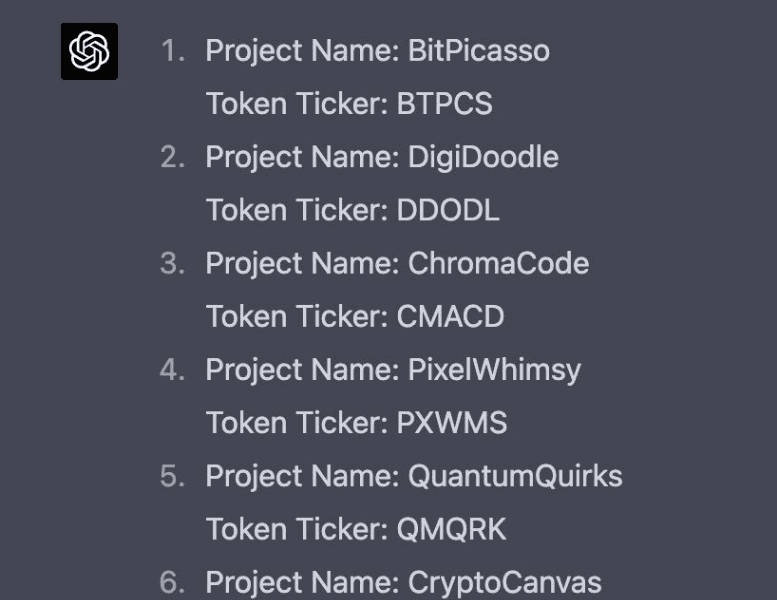Click the CMACD token ticker text
The height and width of the screenshot is (600, 777).
coord(450,317)
